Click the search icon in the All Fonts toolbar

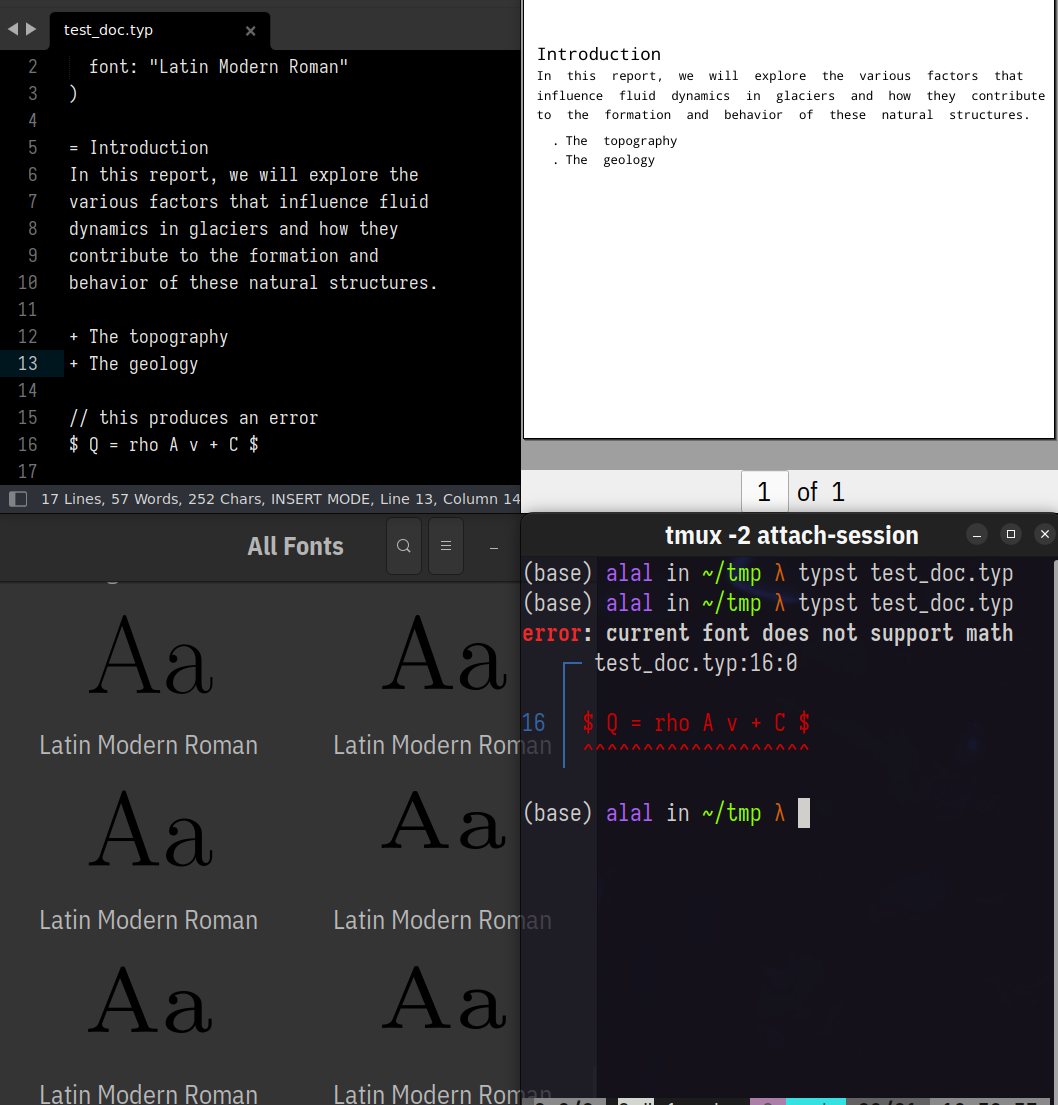404,546
